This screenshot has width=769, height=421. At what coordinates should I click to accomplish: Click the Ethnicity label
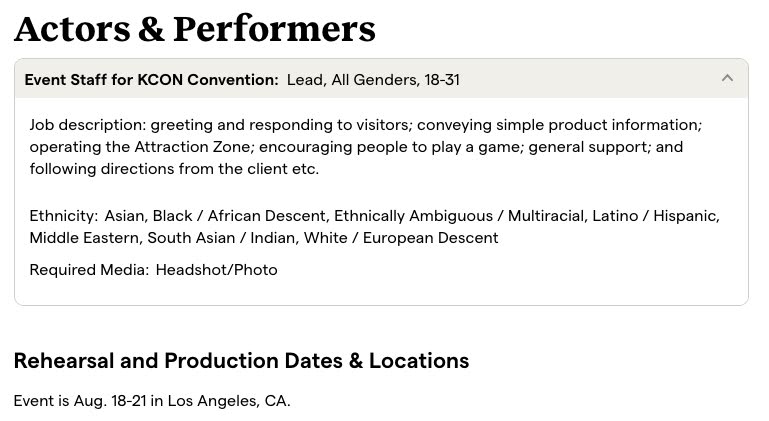tap(64, 216)
